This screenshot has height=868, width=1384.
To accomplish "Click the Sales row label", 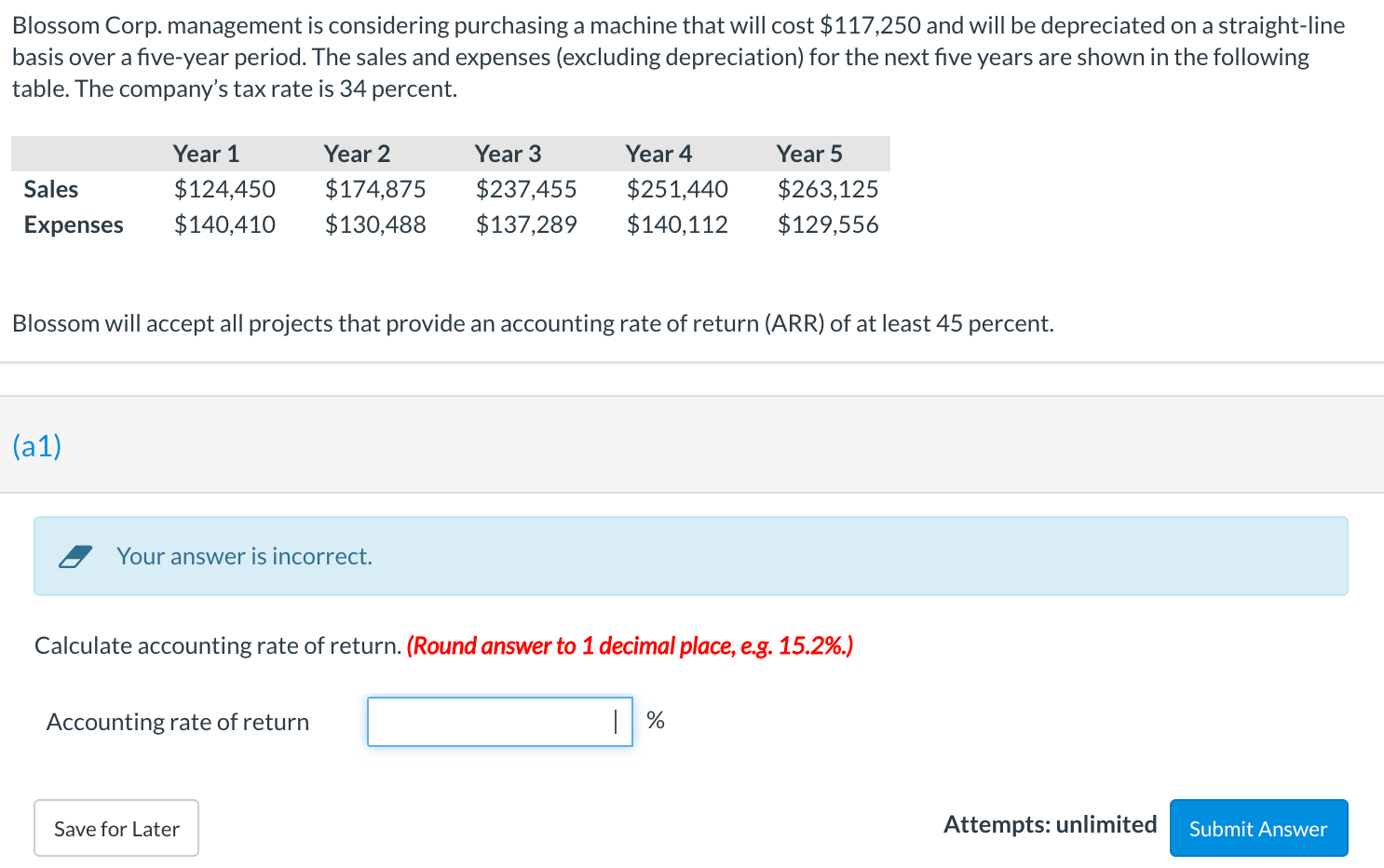I will [50, 189].
